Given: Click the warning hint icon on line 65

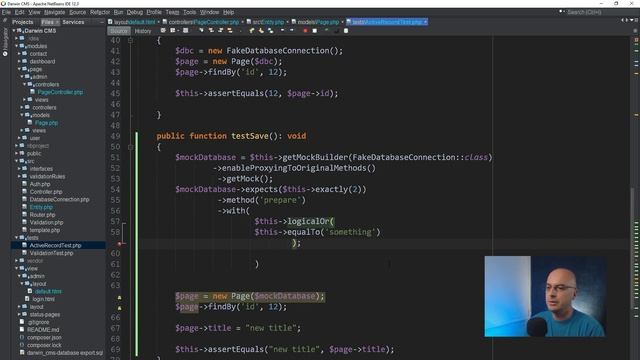Looking at the screenshot, I should pyautogui.click(x=119, y=308).
